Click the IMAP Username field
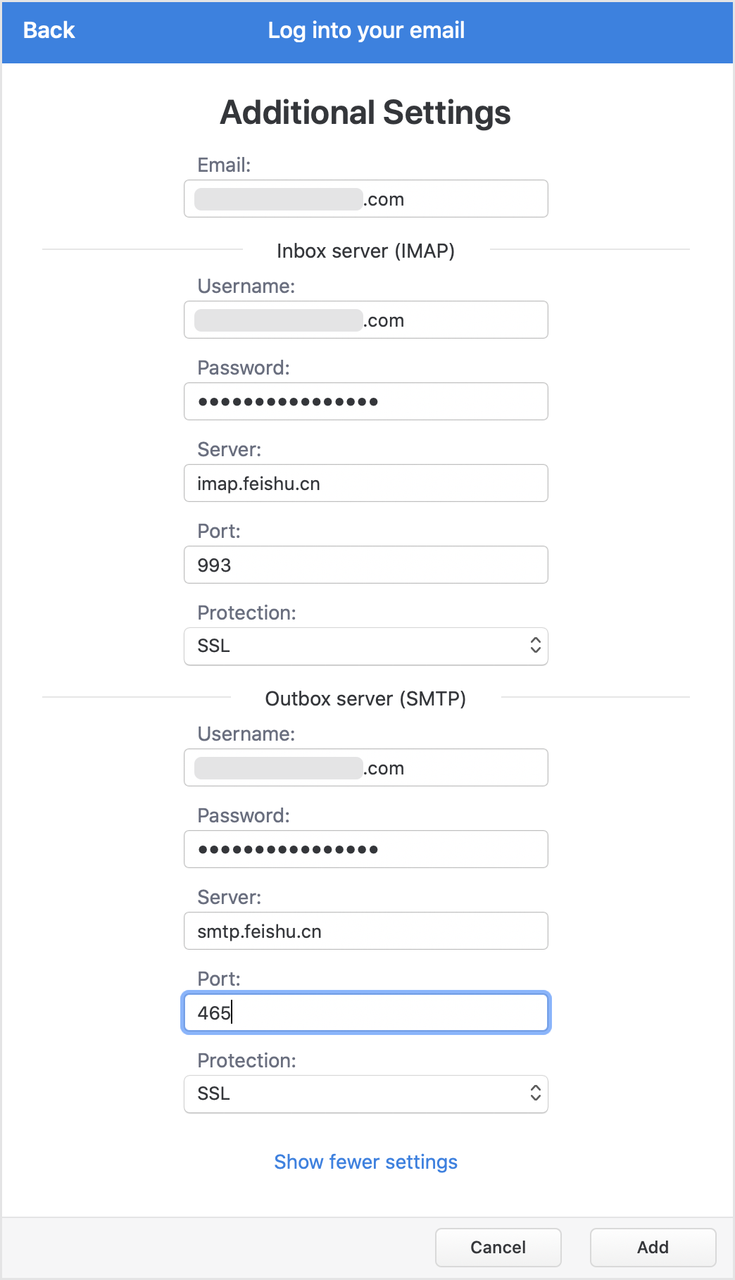Viewport: 735px width, 1280px height. [x=365, y=320]
